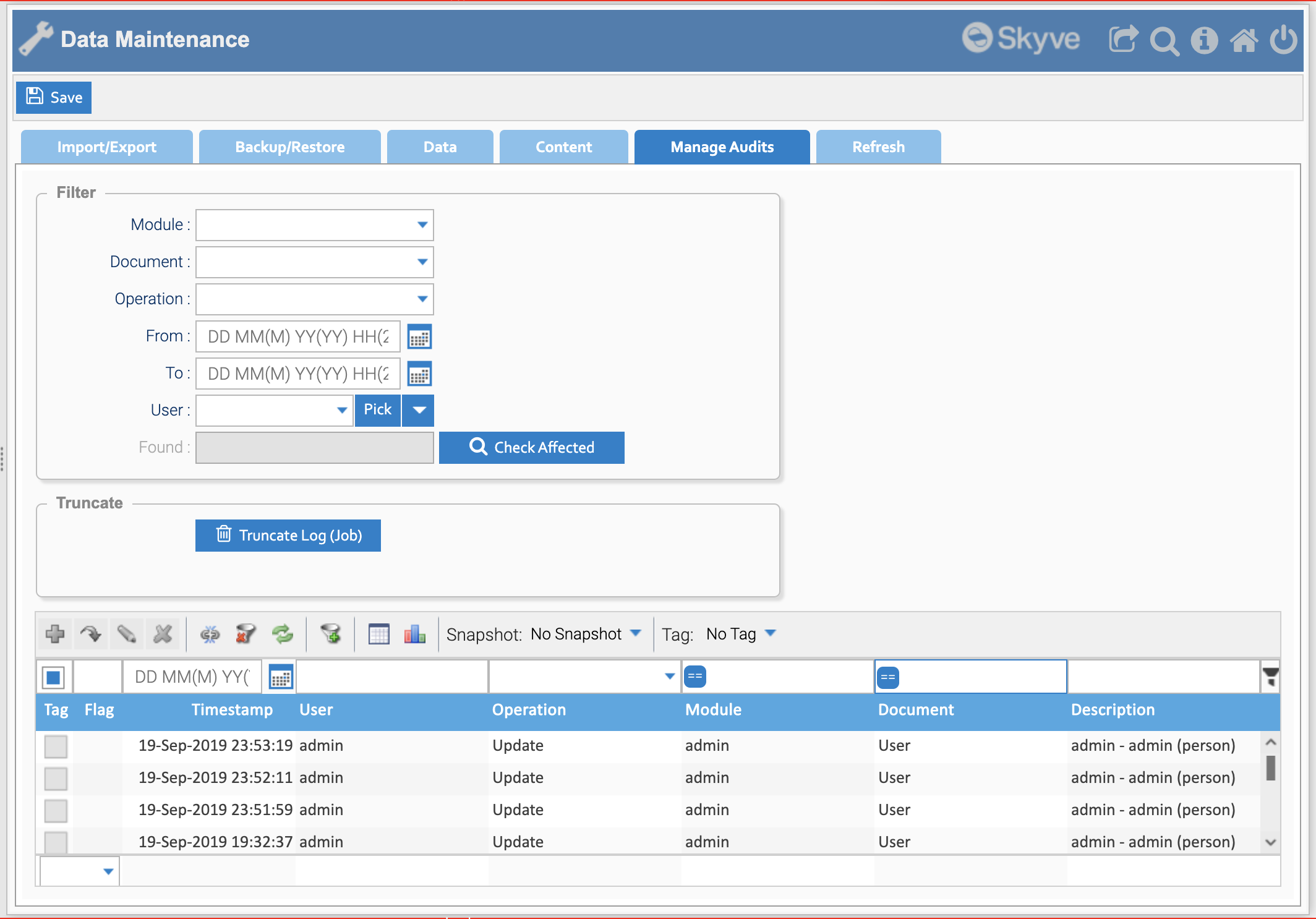Click the advanced filter funnel icon
Viewport: 1316px width, 919px height.
coord(331,634)
